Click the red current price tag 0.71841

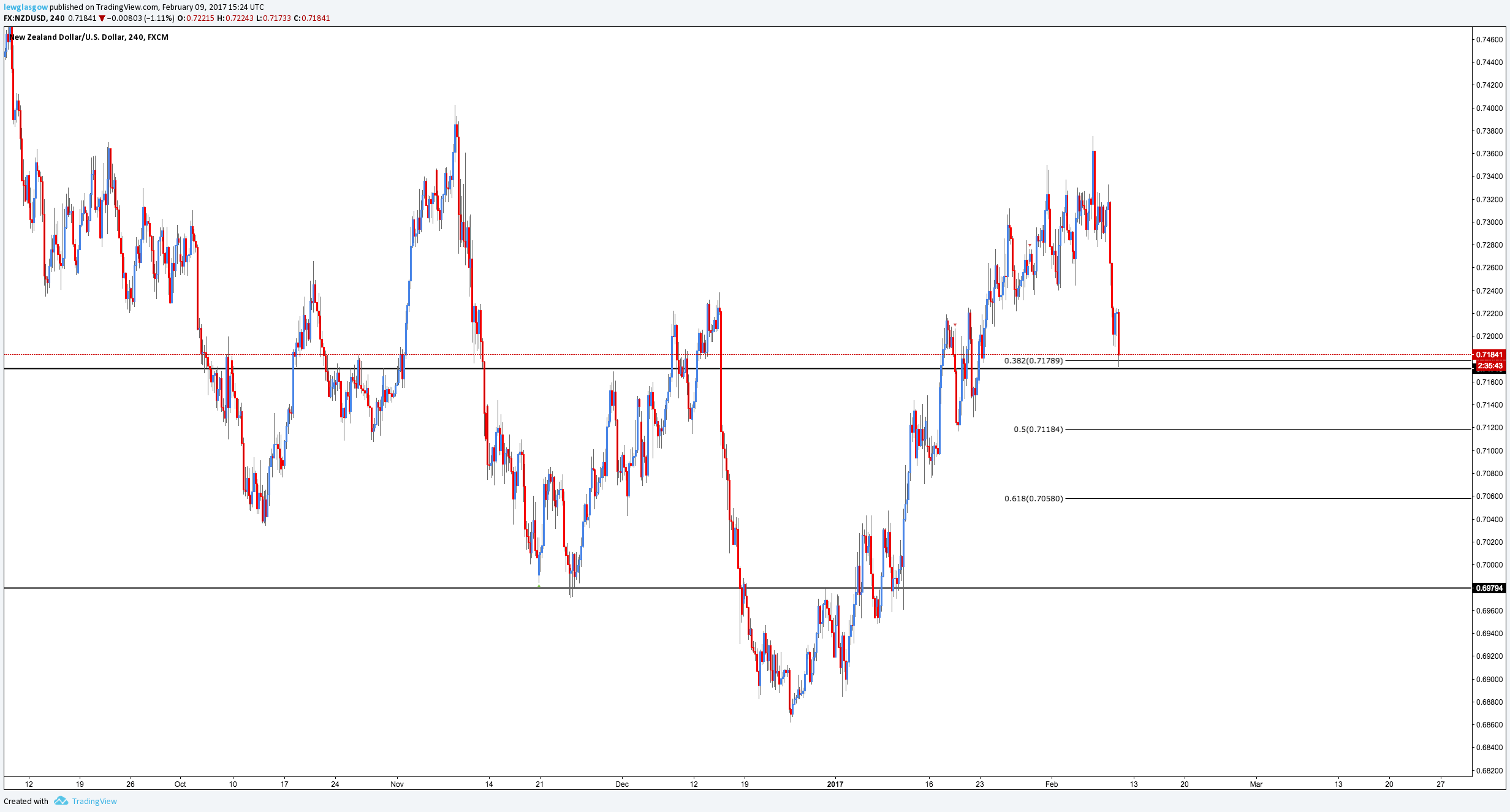click(1489, 355)
